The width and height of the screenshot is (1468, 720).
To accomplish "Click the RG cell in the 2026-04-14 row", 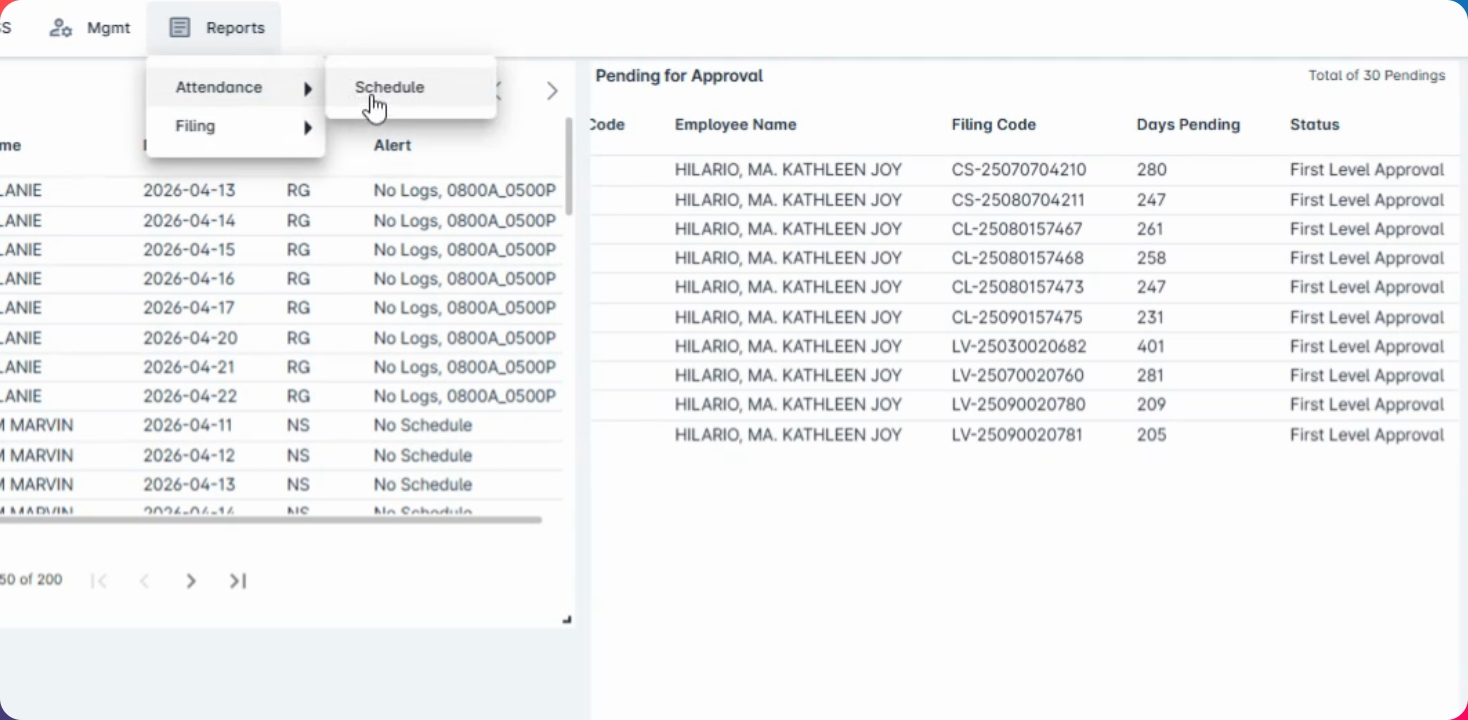I will click(x=298, y=220).
